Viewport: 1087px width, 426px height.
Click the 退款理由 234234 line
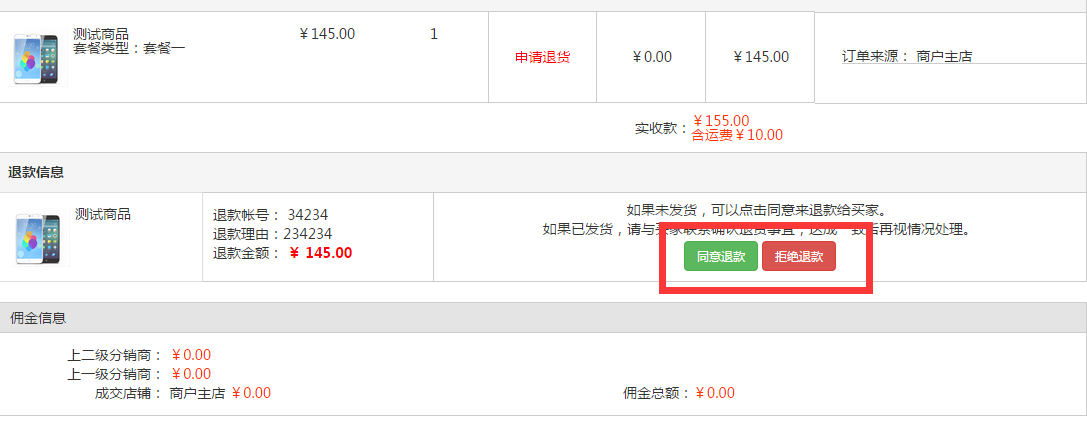[x=272, y=234]
